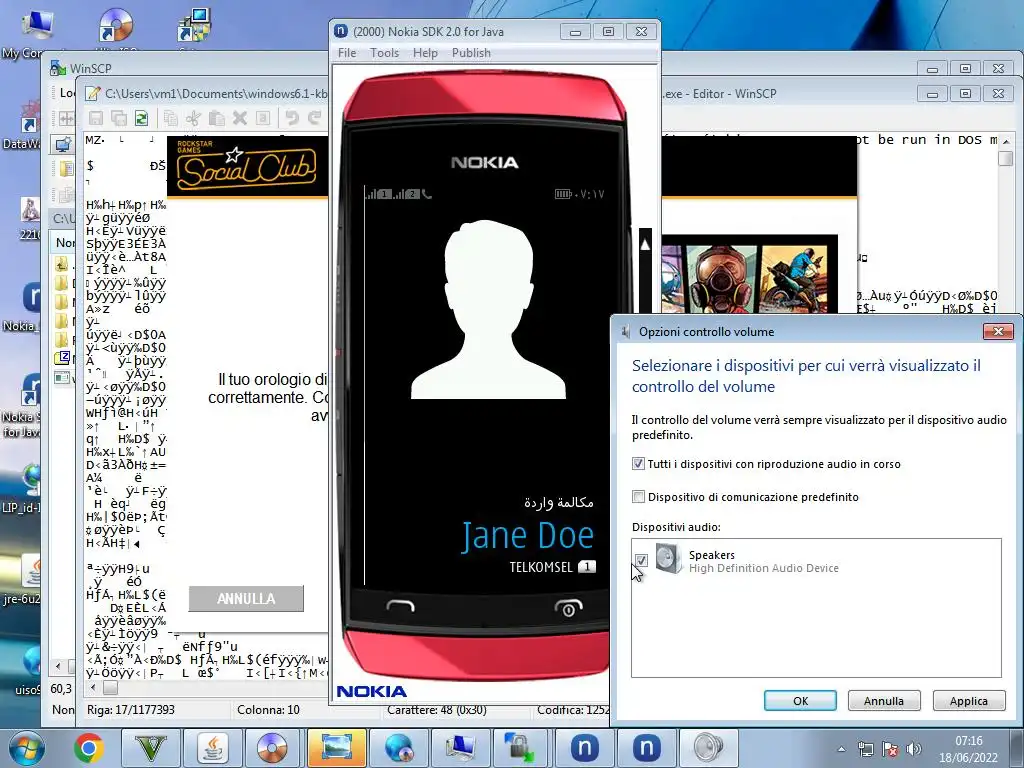This screenshot has height=768, width=1024.
Task: Click the Select All icon in the editor toolbar
Action: (x=263, y=118)
